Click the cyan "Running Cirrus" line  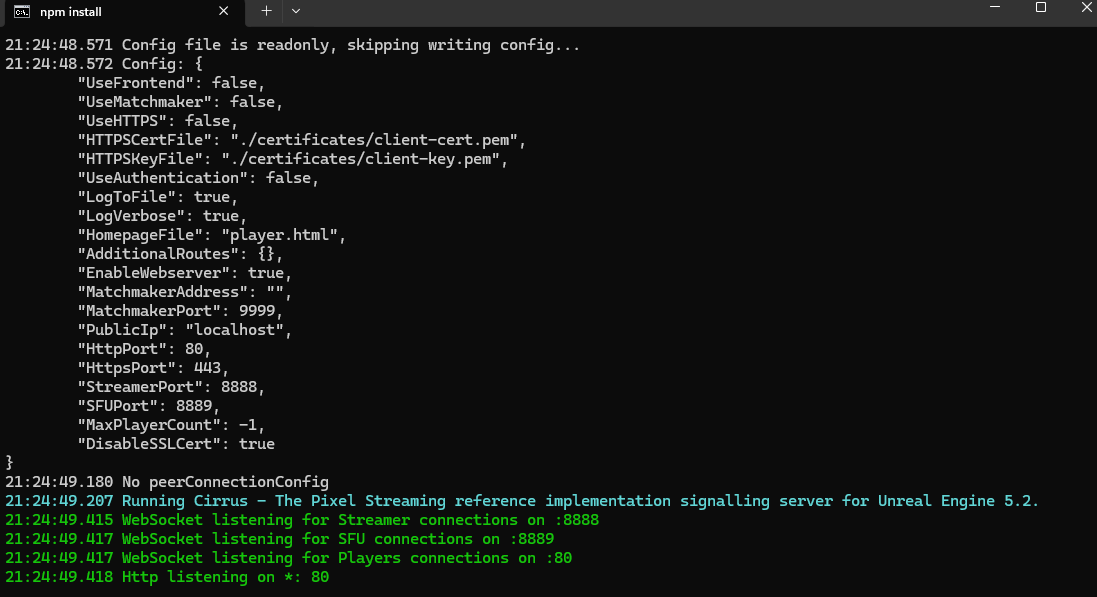pyautogui.click(x=580, y=501)
